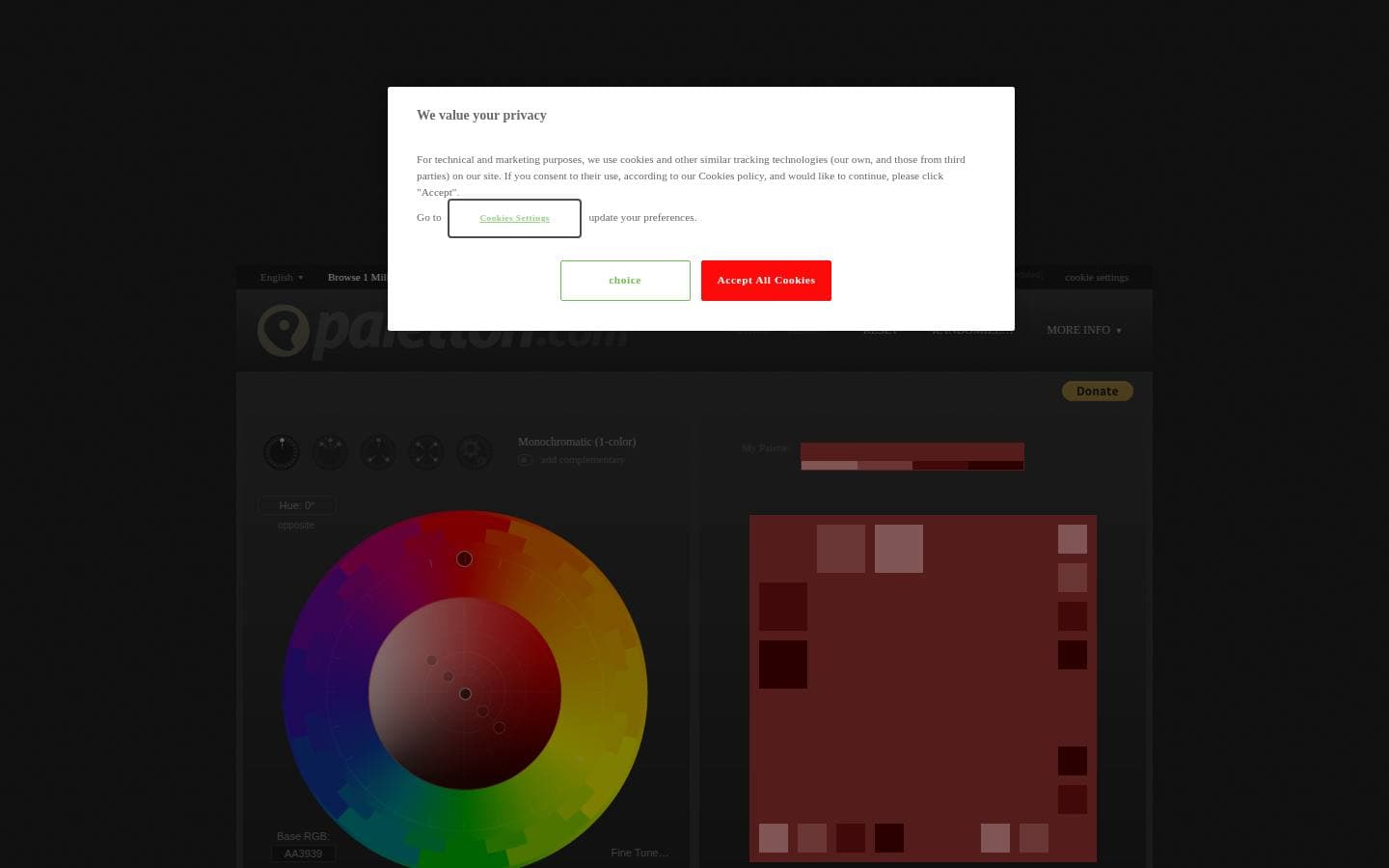The width and height of the screenshot is (1389, 868).
Task: Click the Base RGB AA3939 field
Action: (303, 854)
